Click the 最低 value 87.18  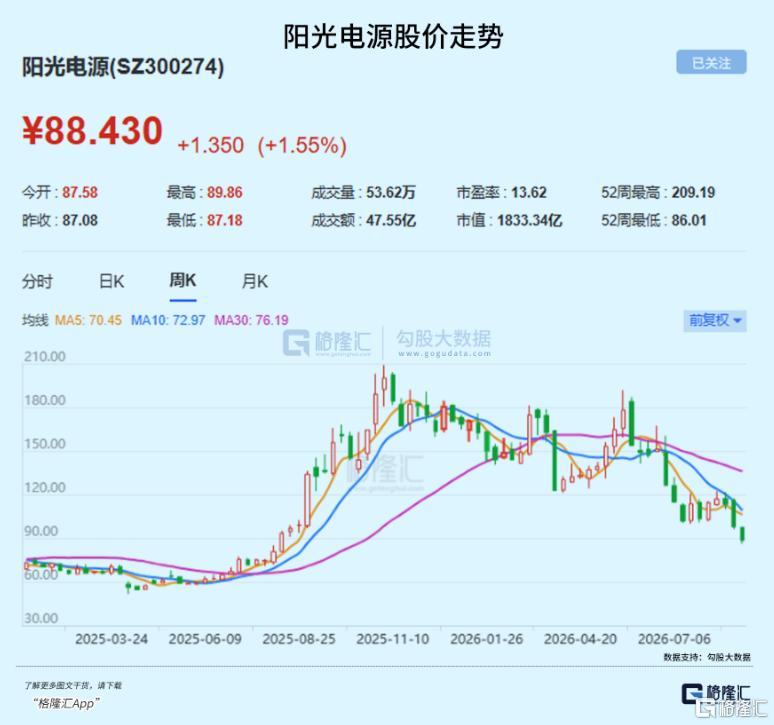tap(225, 220)
